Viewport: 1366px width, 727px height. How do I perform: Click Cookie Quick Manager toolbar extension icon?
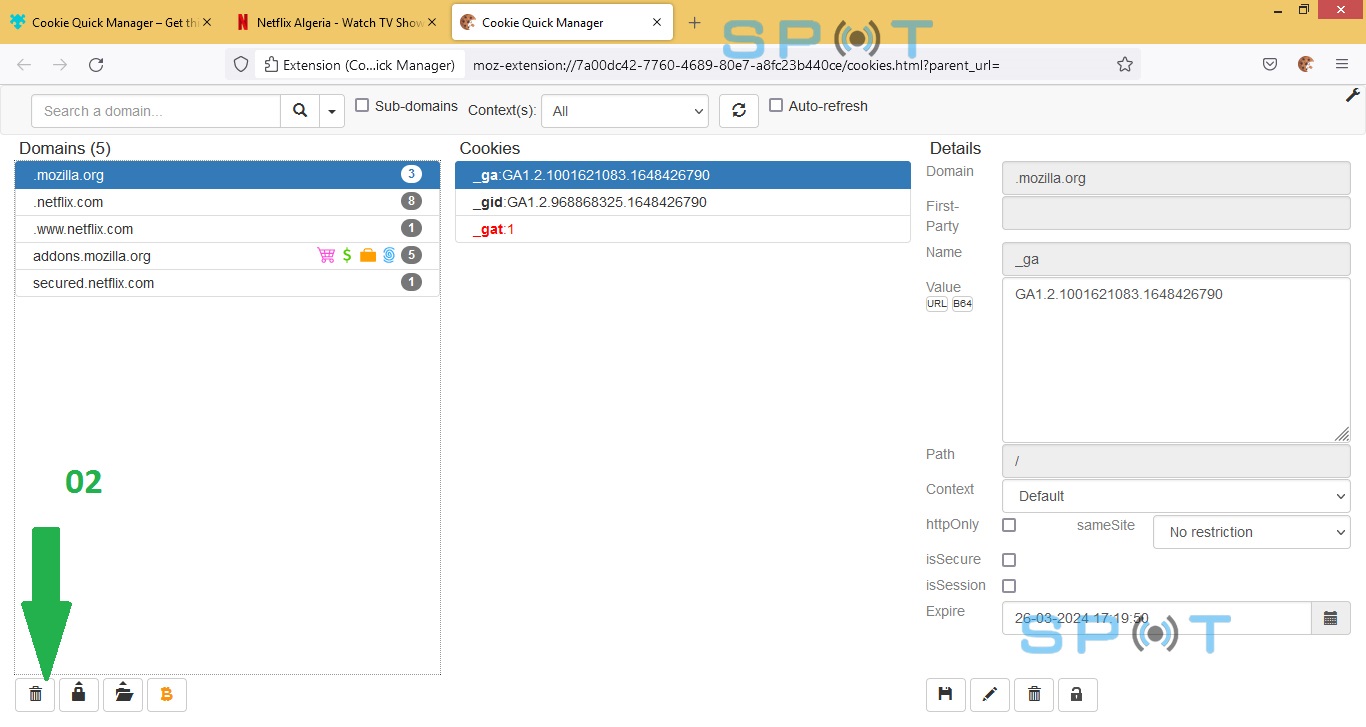(x=1306, y=65)
